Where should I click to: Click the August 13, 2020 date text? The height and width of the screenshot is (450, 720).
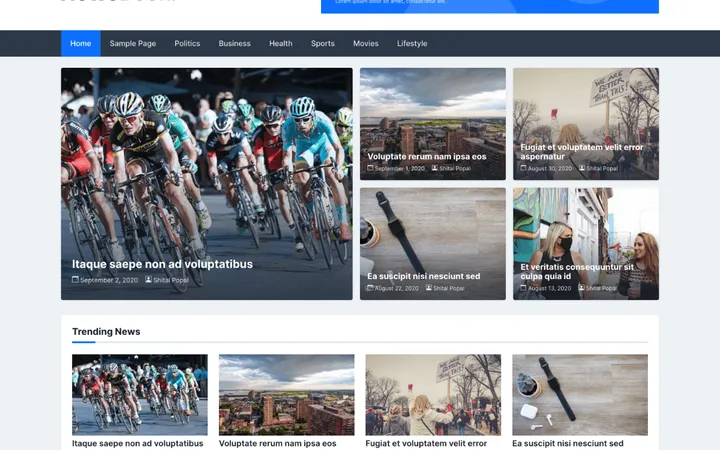[549, 288]
